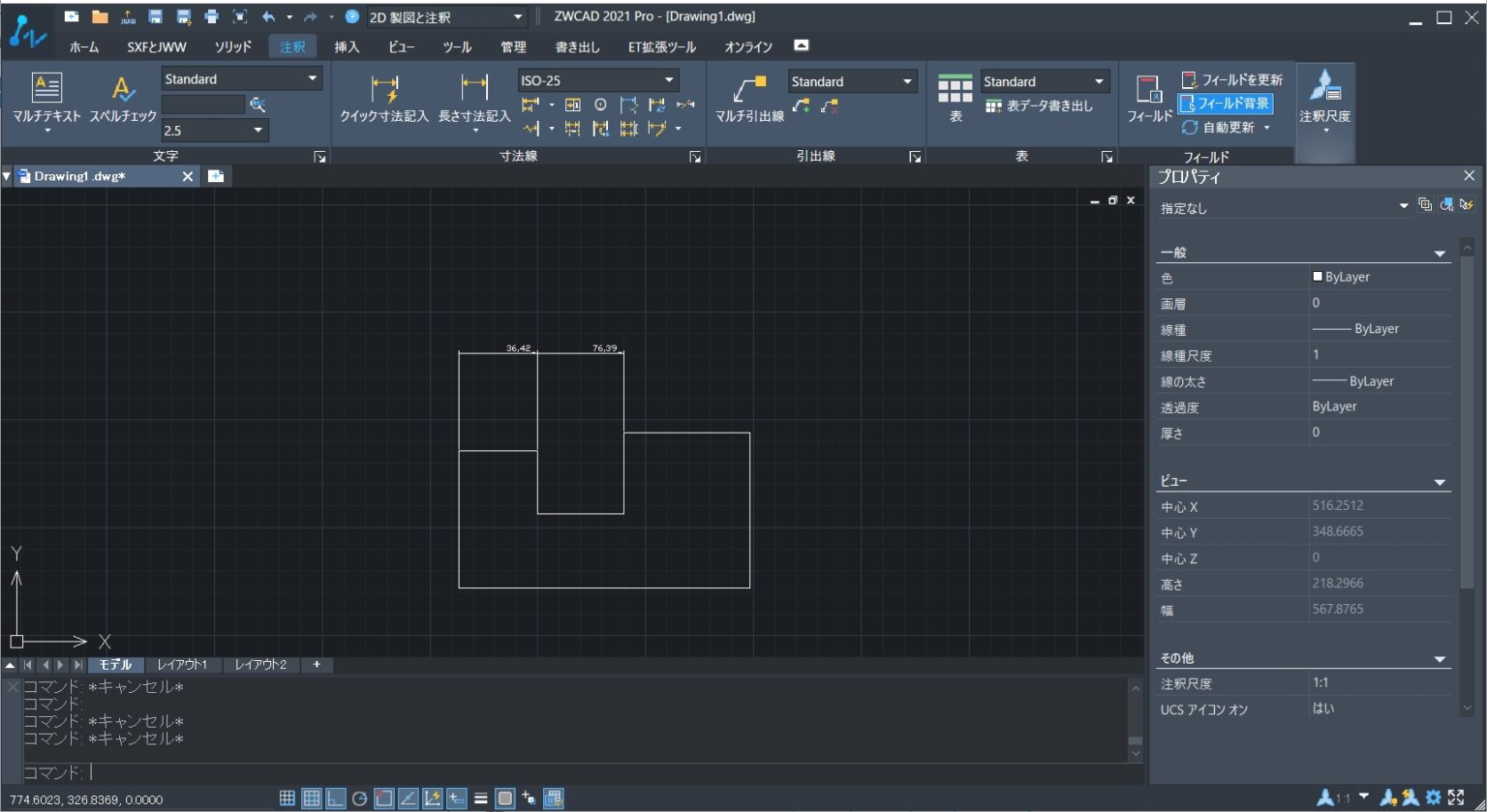Toggle snap mode in the status bar
The height and width of the screenshot is (812, 1487).
pyautogui.click(x=288, y=798)
